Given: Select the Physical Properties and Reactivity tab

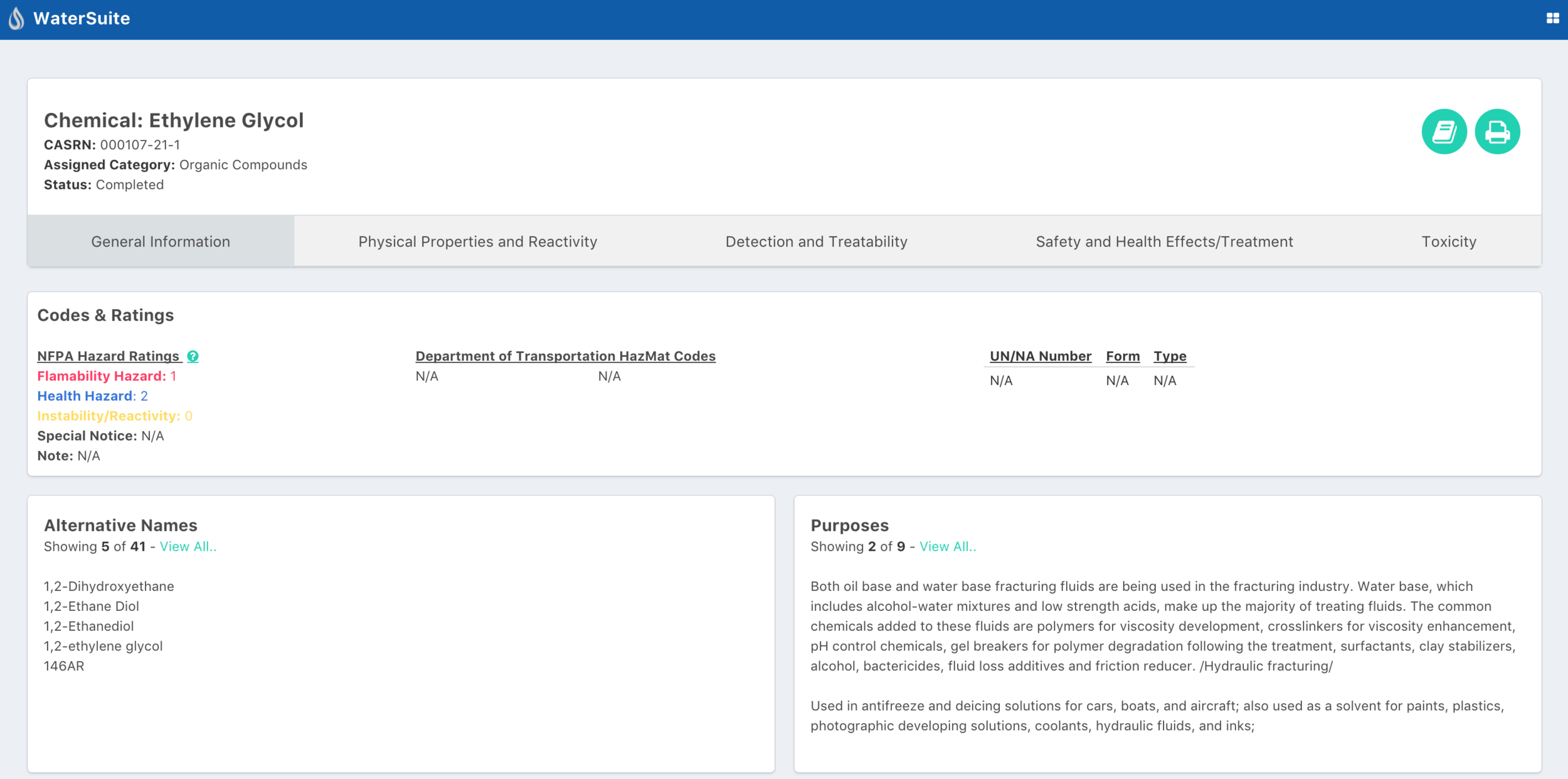Looking at the screenshot, I should (478, 241).
